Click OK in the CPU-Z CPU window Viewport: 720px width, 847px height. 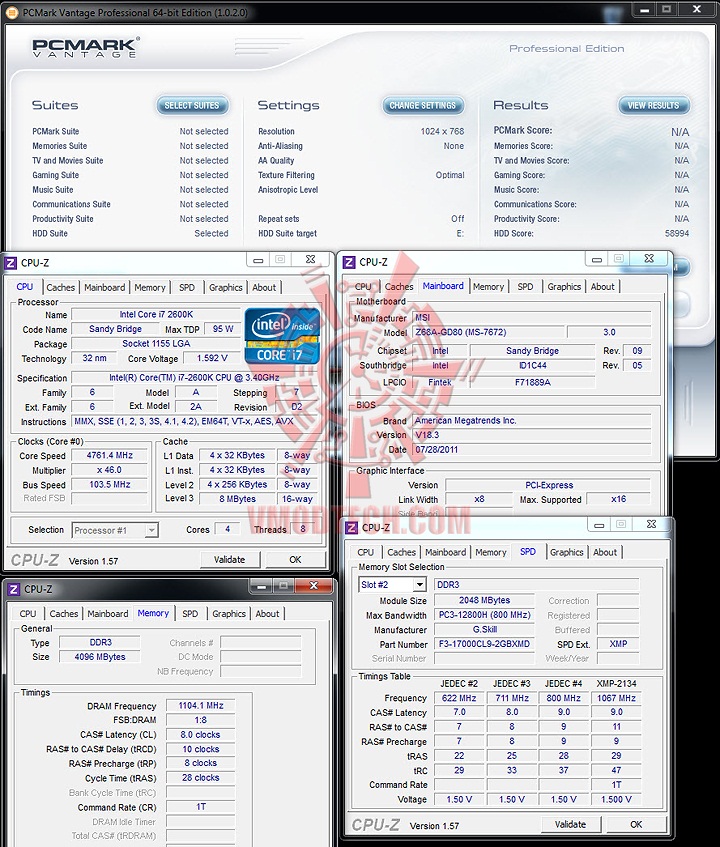point(295,560)
